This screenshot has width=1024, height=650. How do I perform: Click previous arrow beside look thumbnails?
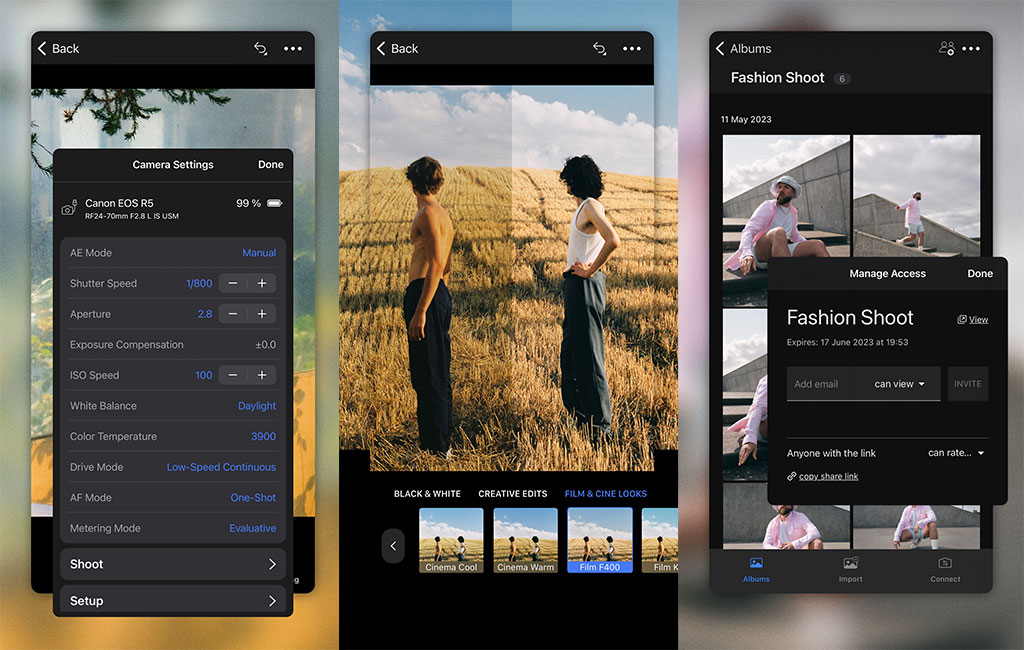click(393, 545)
